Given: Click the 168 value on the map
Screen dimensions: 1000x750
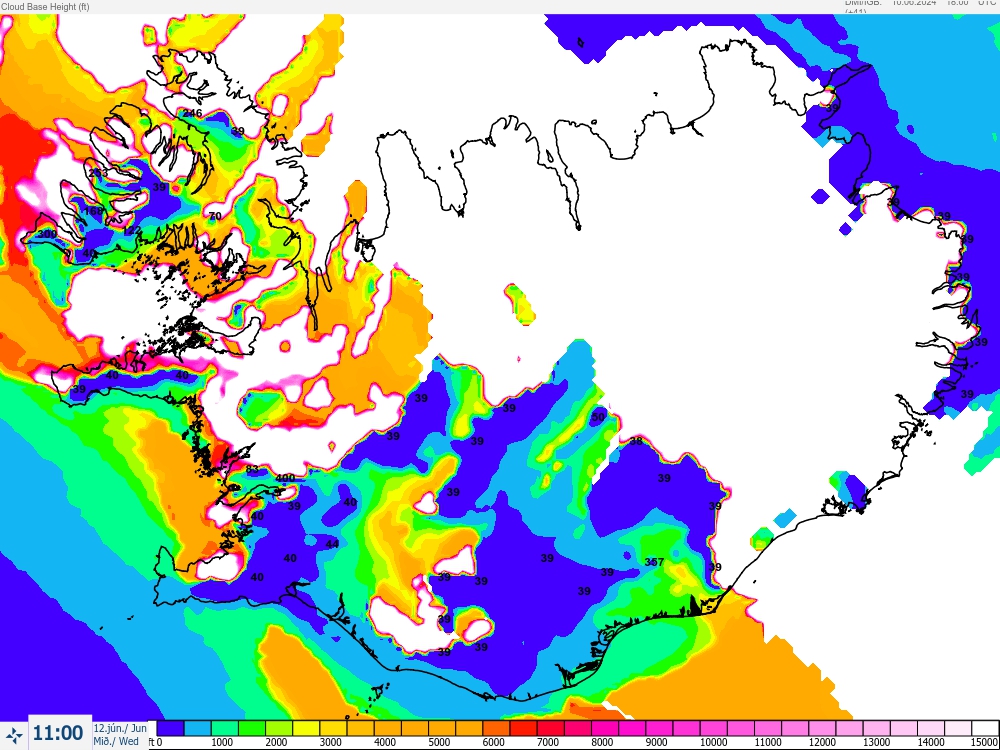Looking at the screenshot, I should [93, 210].
